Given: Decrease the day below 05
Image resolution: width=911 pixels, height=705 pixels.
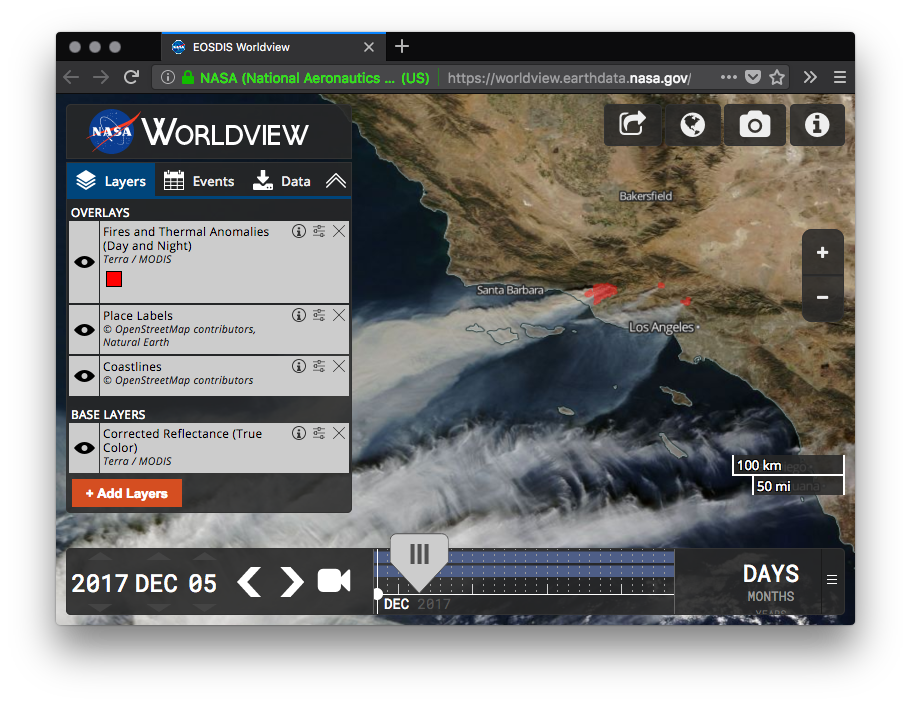Looking at the screenshot, I should [203, 607].
